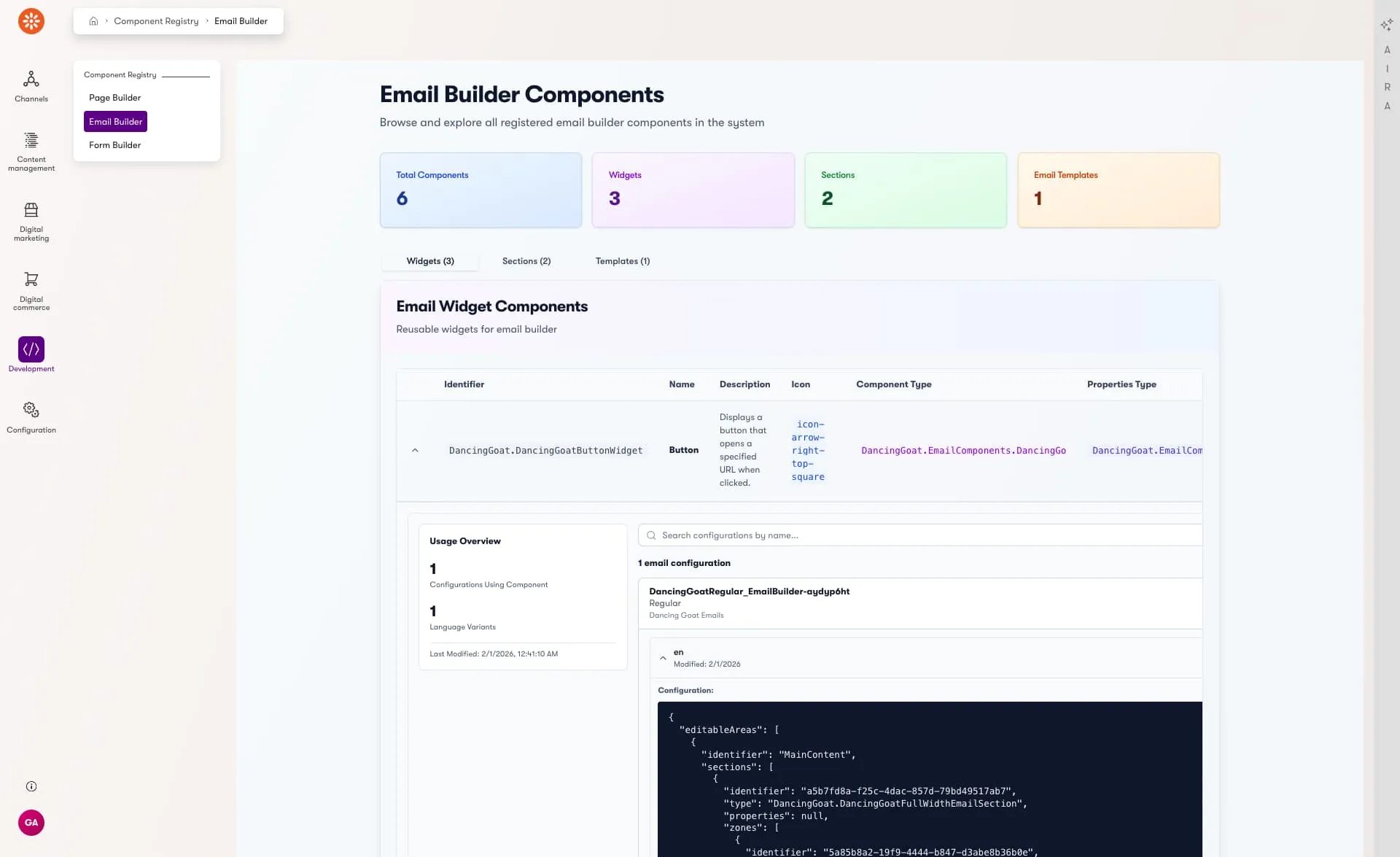Viewport: 1400px width, 857px height.
Task: Open Page Builder registry
Action: coord(114,98)
